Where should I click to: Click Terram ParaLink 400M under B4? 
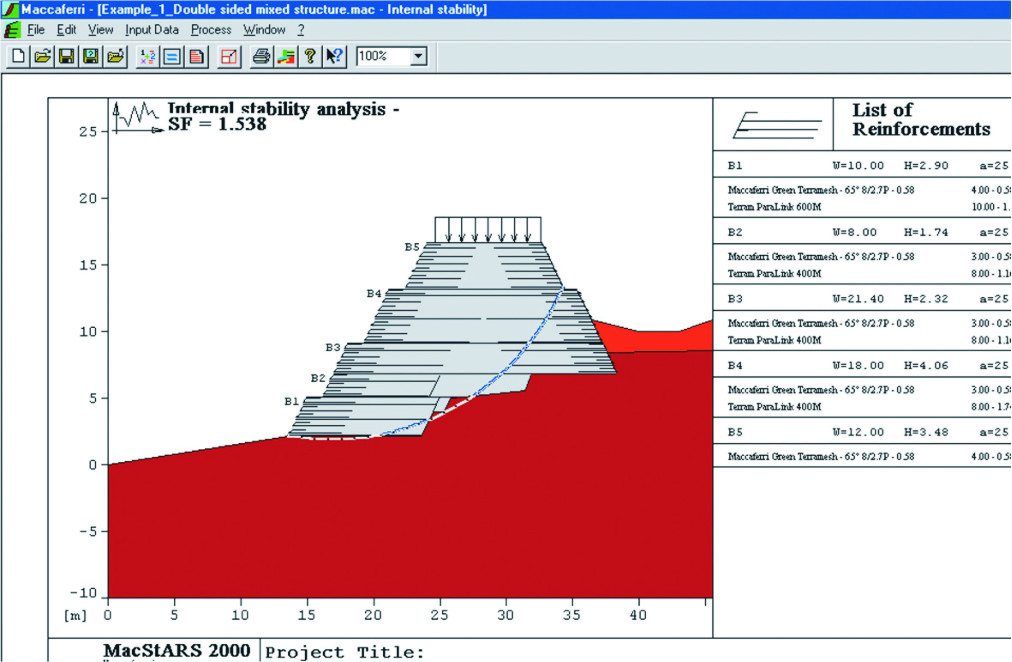[x=774, y=406]
